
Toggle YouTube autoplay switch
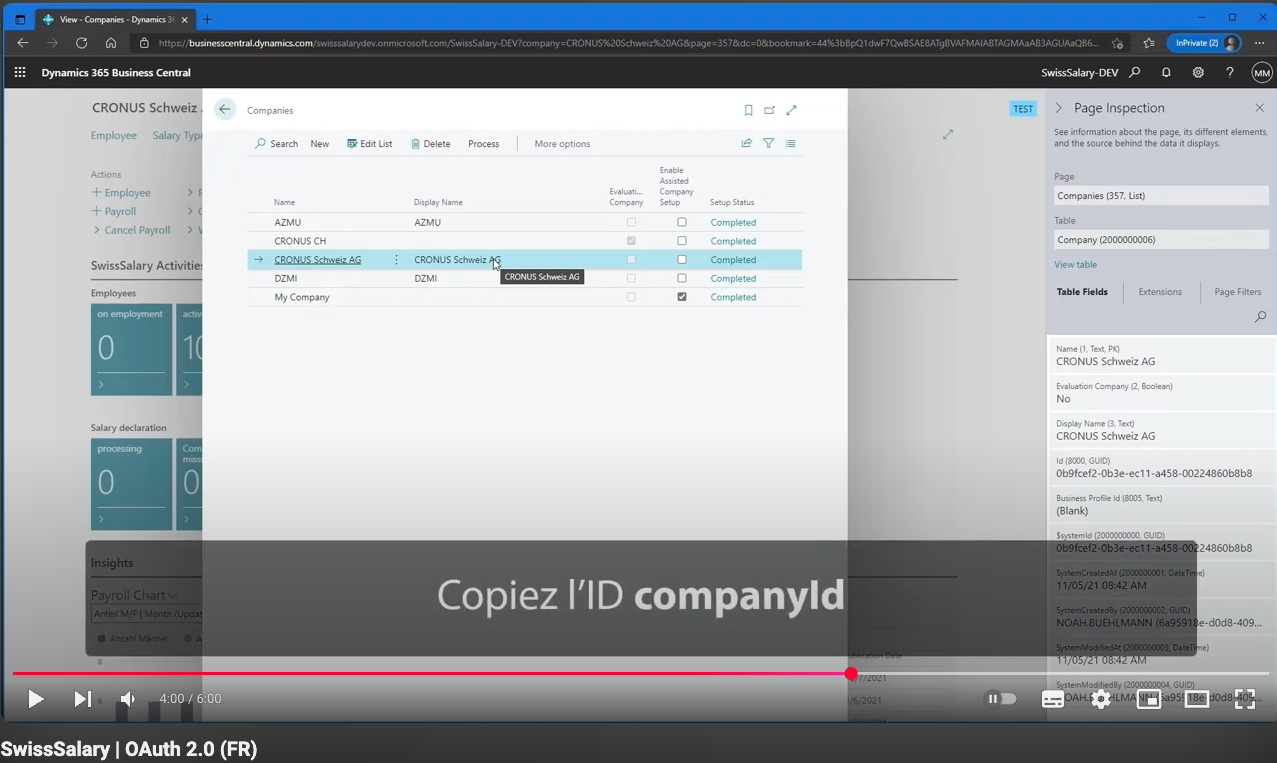[1001, 699]
